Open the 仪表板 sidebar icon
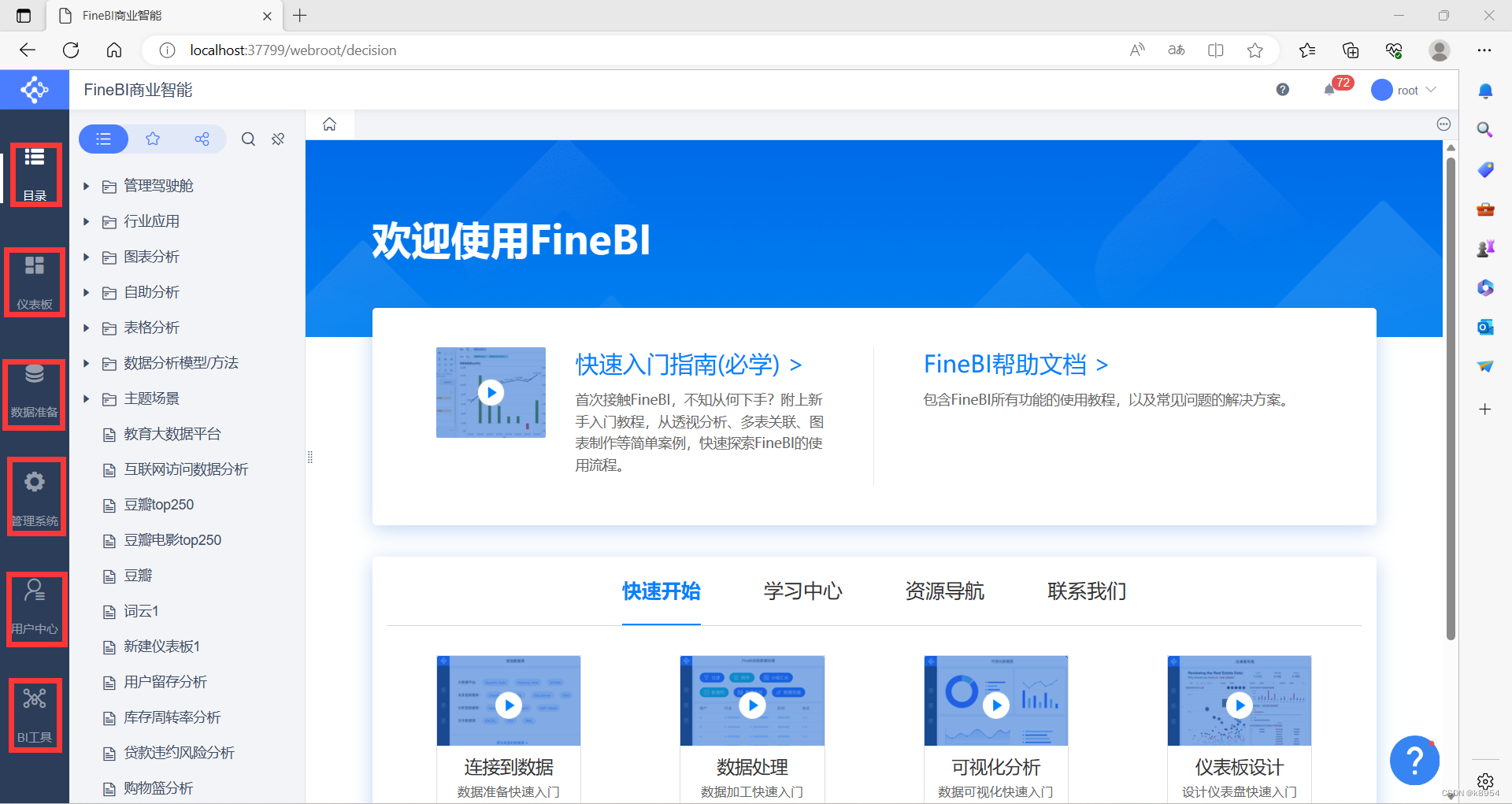Viewport: 1512px width, 804px height. 35,281
